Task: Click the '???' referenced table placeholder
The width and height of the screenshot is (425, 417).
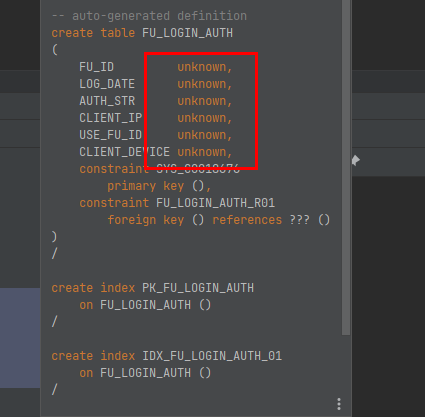Action: point(299,220)
